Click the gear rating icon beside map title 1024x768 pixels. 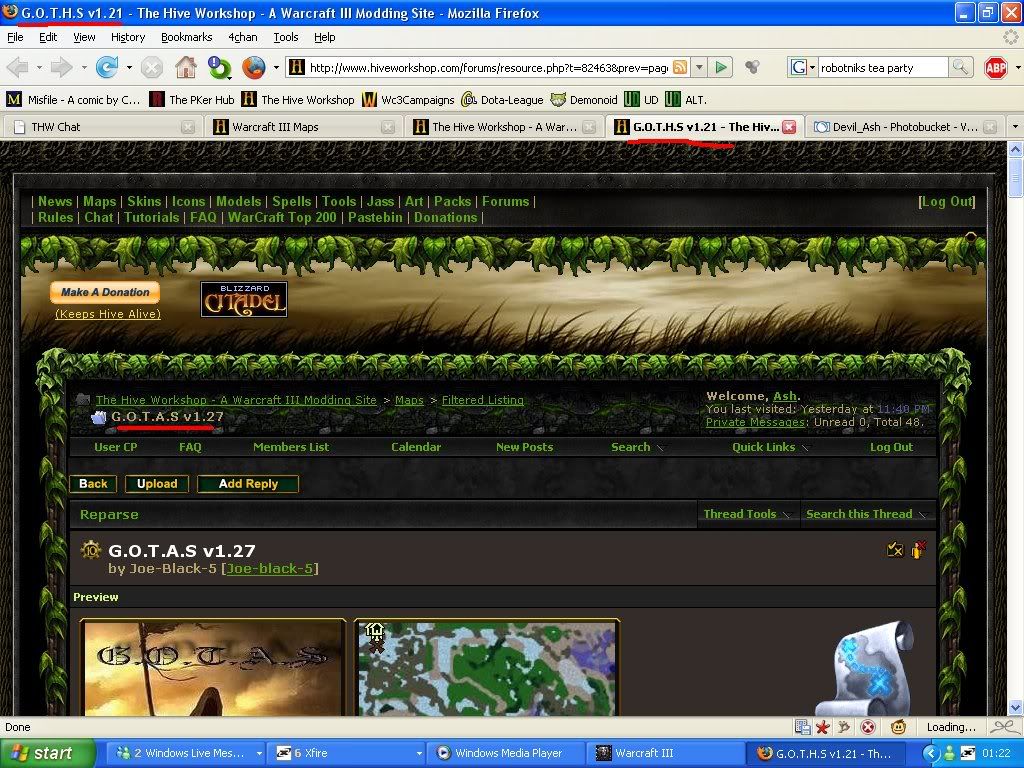tap(91, 550)
